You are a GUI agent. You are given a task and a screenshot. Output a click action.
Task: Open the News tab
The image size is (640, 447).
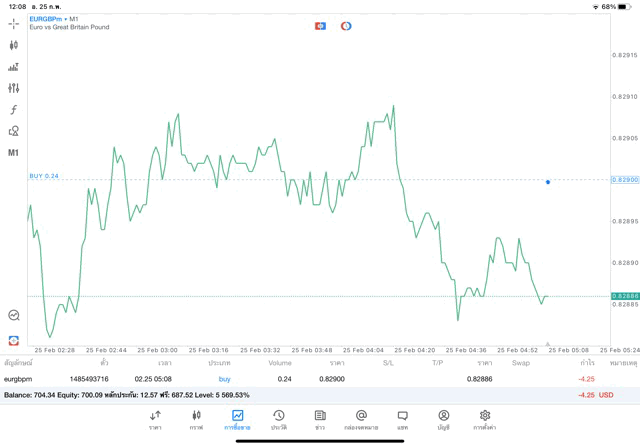320,419
